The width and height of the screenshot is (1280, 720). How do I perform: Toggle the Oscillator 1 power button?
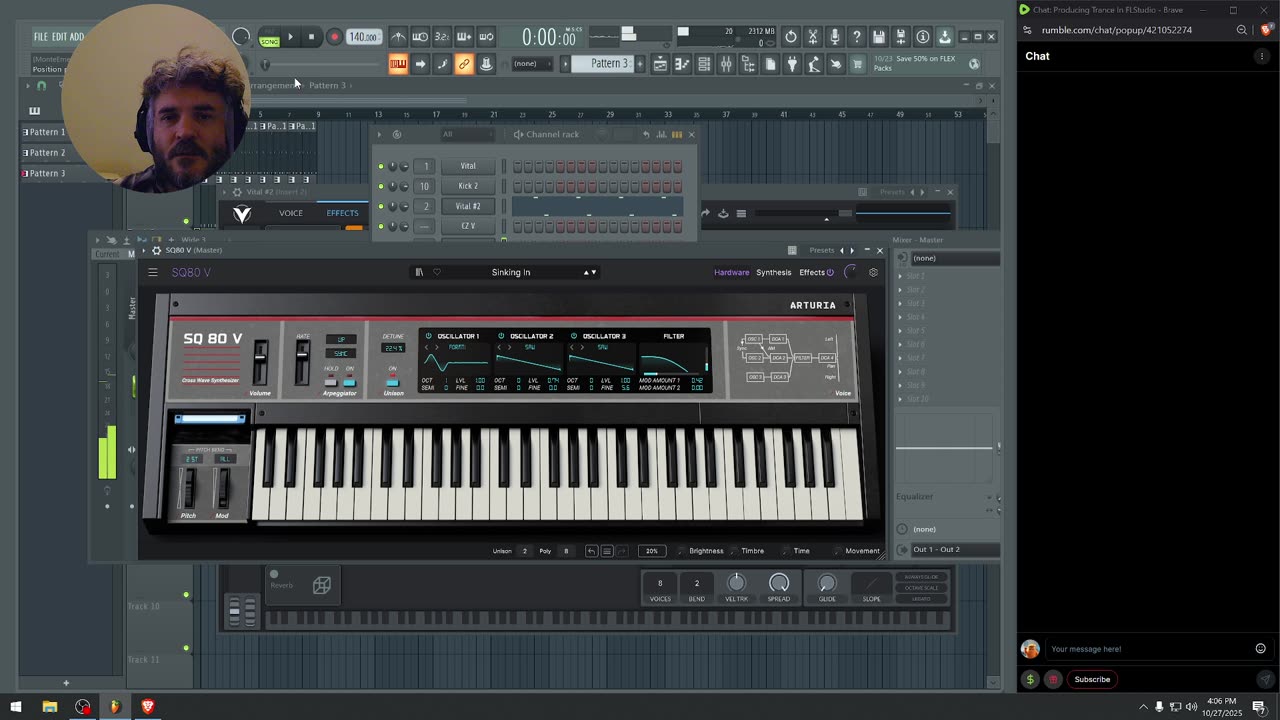coord(429,336)
